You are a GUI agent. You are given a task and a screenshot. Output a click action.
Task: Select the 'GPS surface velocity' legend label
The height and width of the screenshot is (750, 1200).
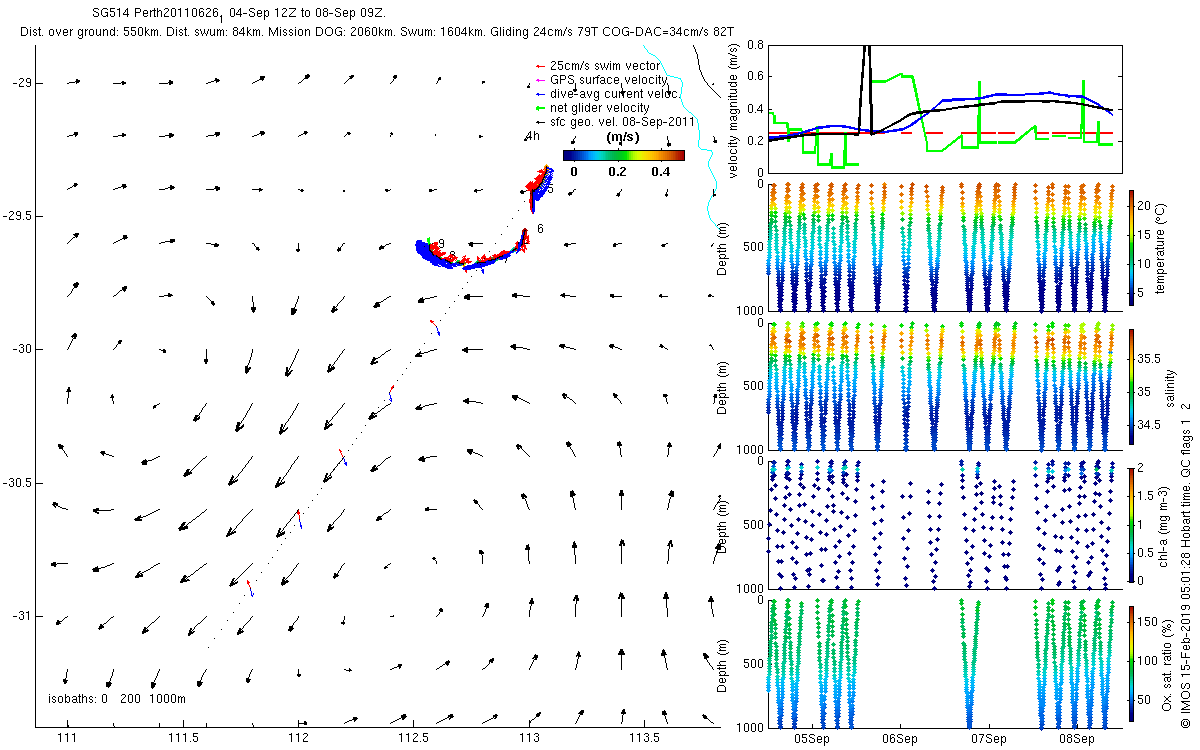pos(609,80)
